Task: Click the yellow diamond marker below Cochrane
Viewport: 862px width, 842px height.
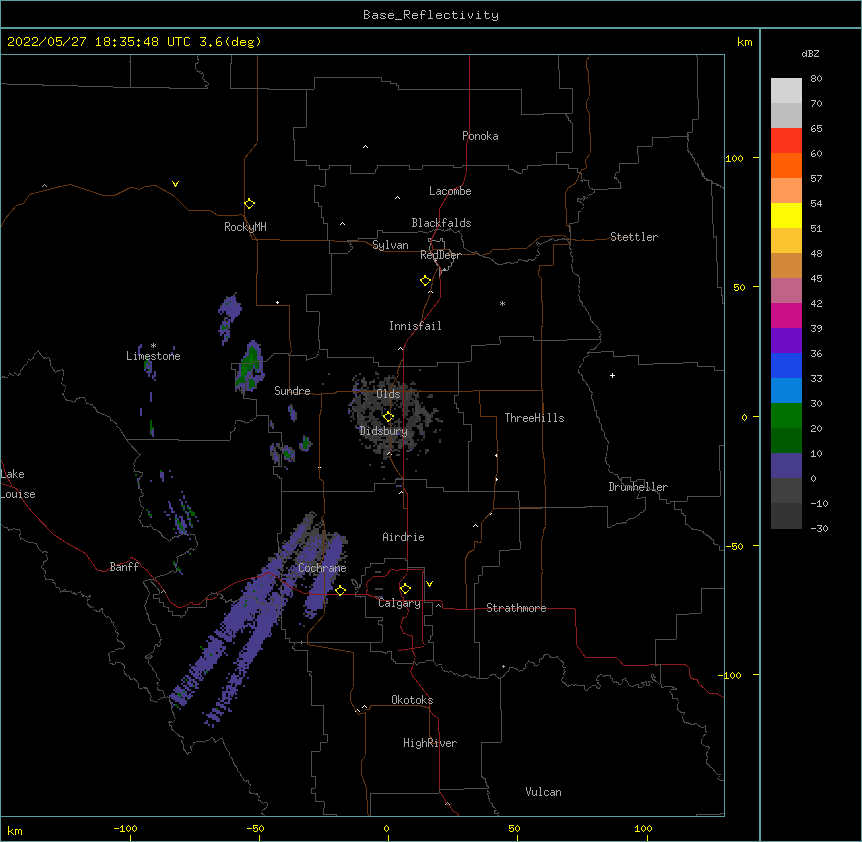Action: (x=340, y=590)
